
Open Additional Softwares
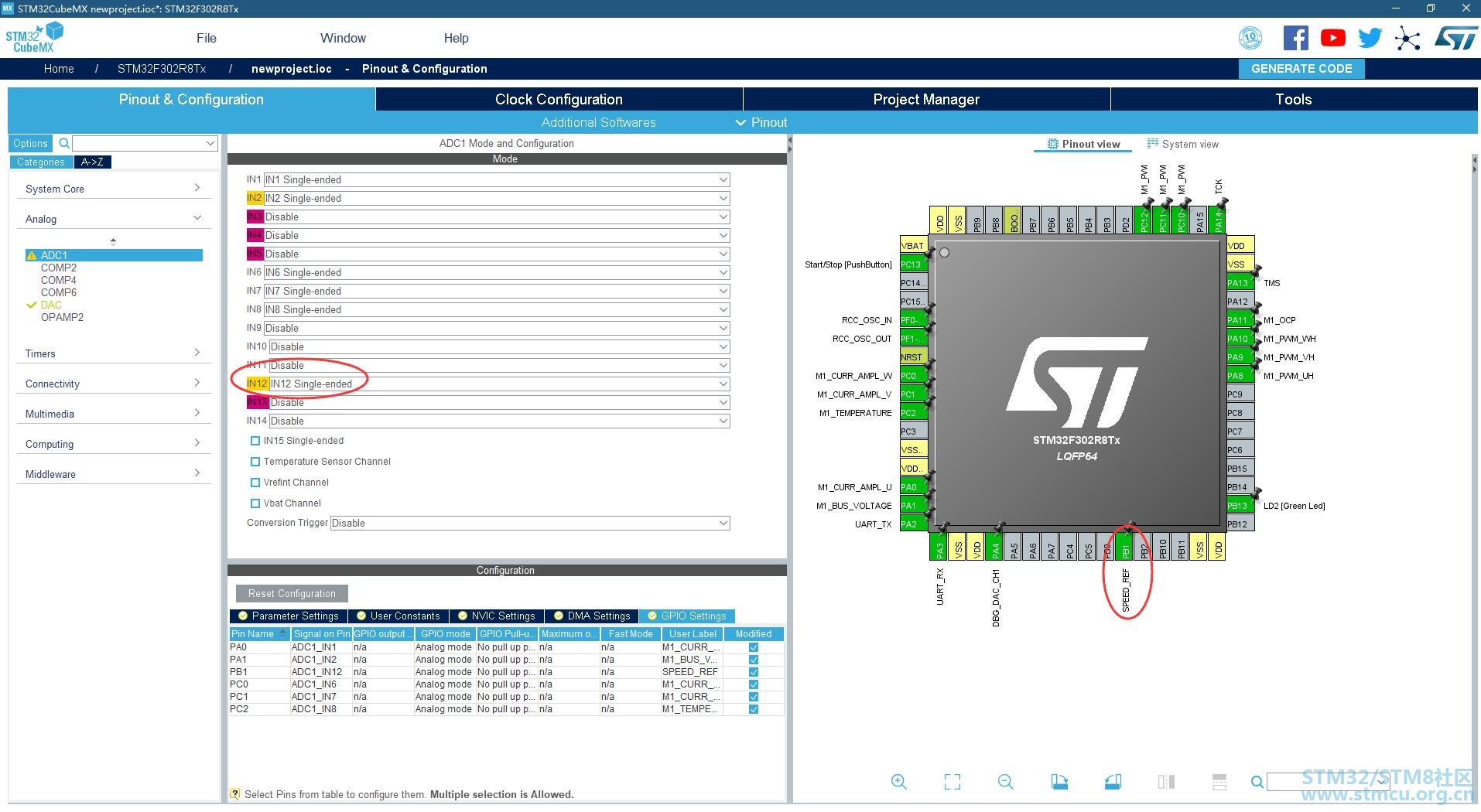598,122
